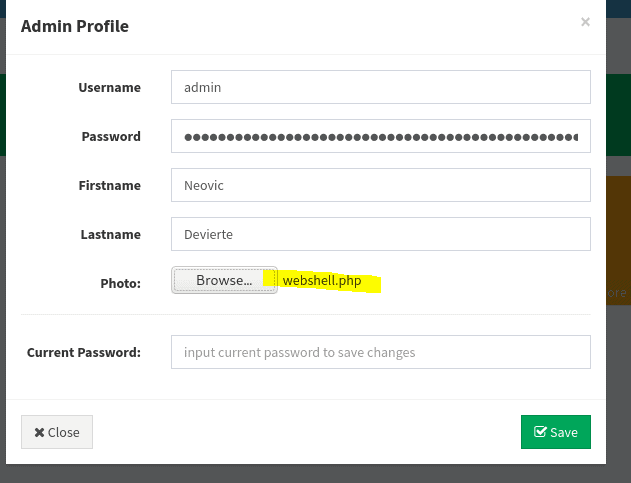Click the Photo: label

[x=120, y=283]
